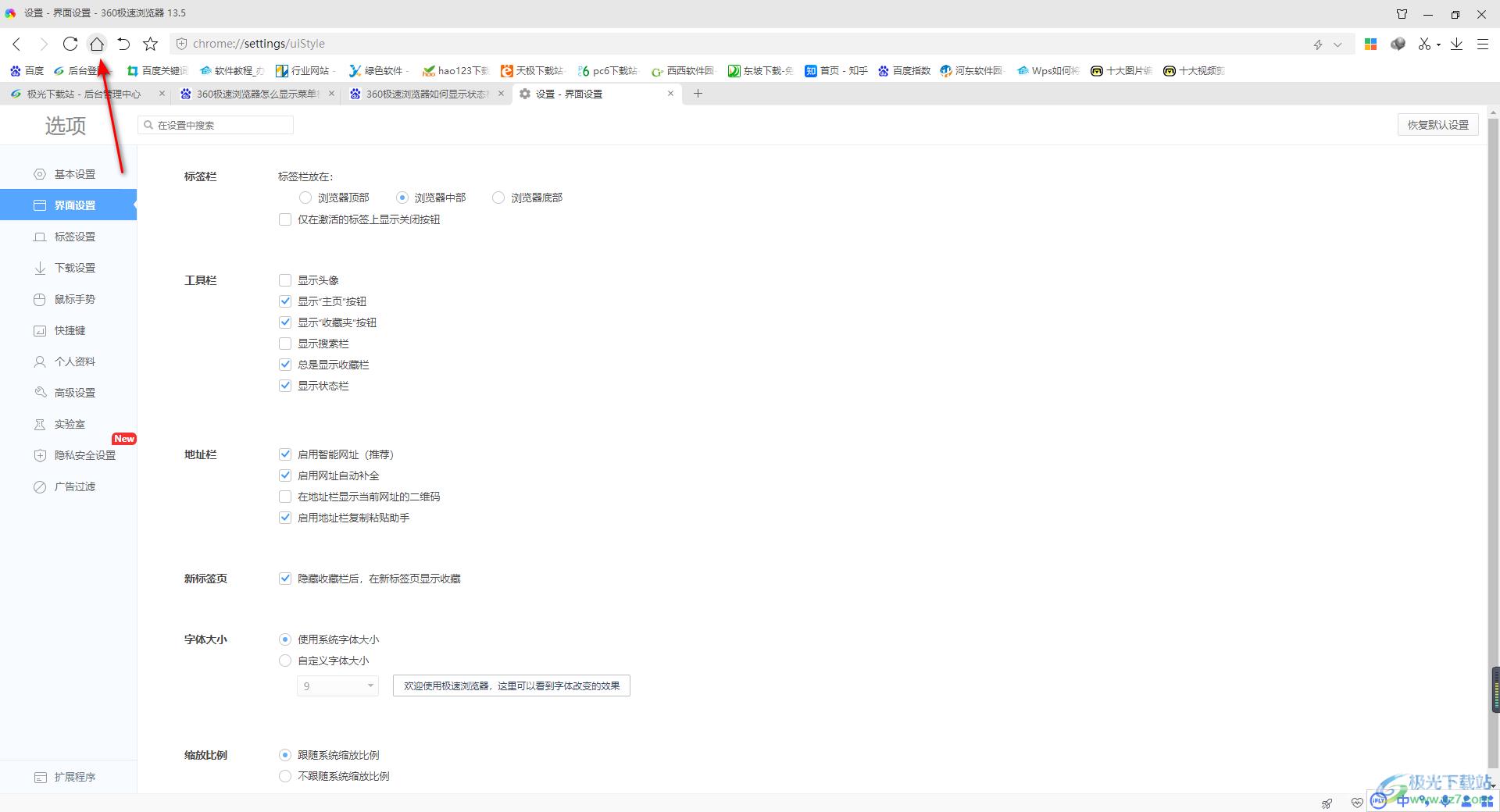Expand the screenshot tool dropdown arrow
1500x812 pixels.
[1438, 45]
